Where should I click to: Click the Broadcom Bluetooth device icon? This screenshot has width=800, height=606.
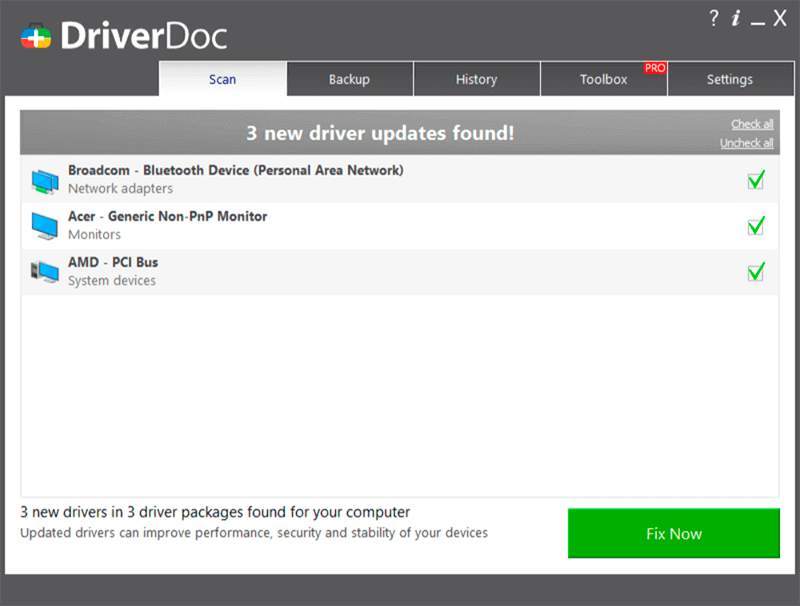point(42,179)
